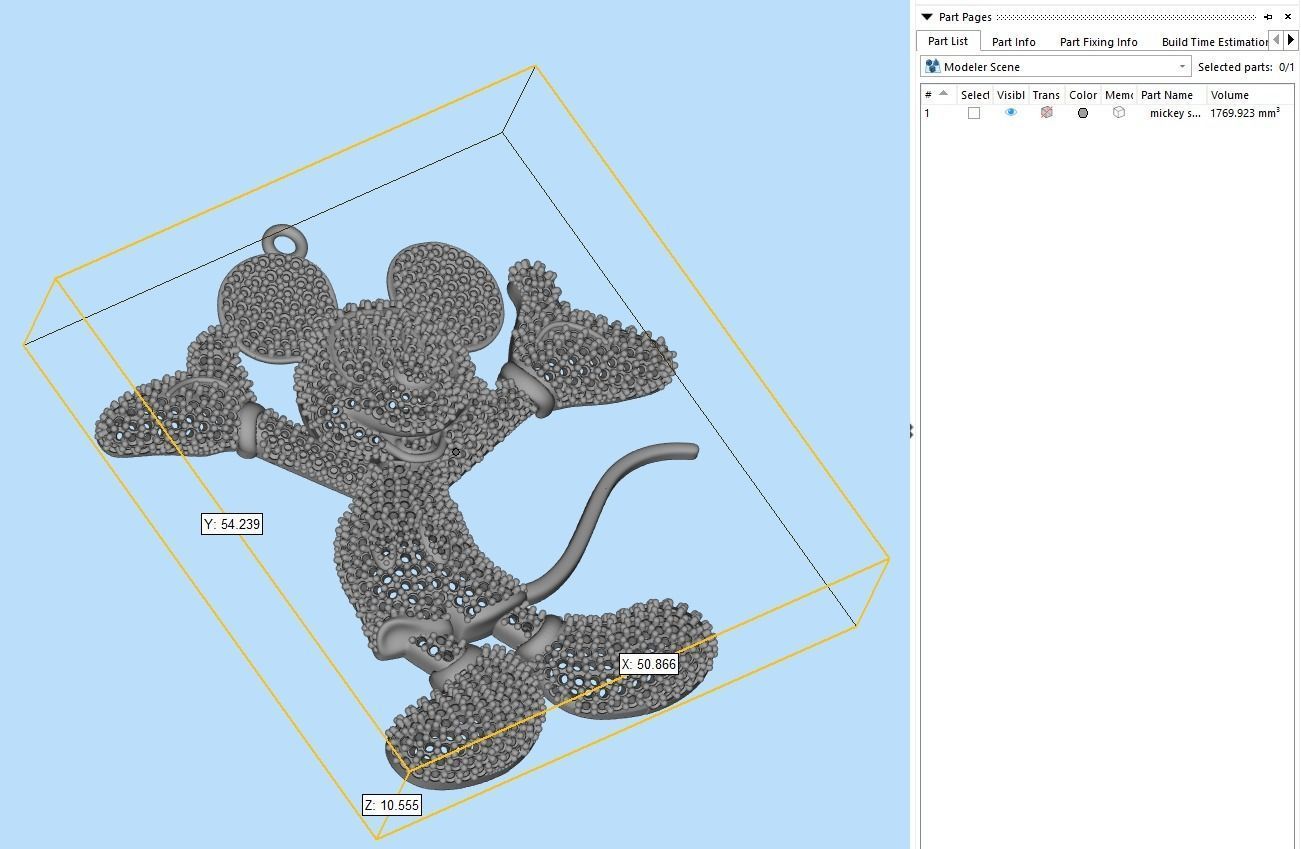Screen dimensions: 1301x849
Task: Sort by the Part Name column header
Action: coord(1172,95)
